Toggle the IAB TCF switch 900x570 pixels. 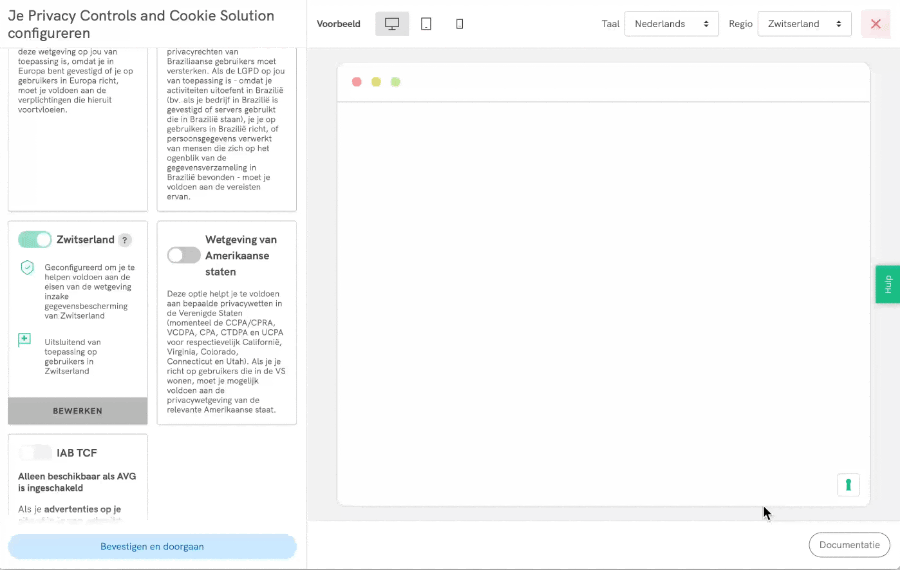click(x=35, y=453)
